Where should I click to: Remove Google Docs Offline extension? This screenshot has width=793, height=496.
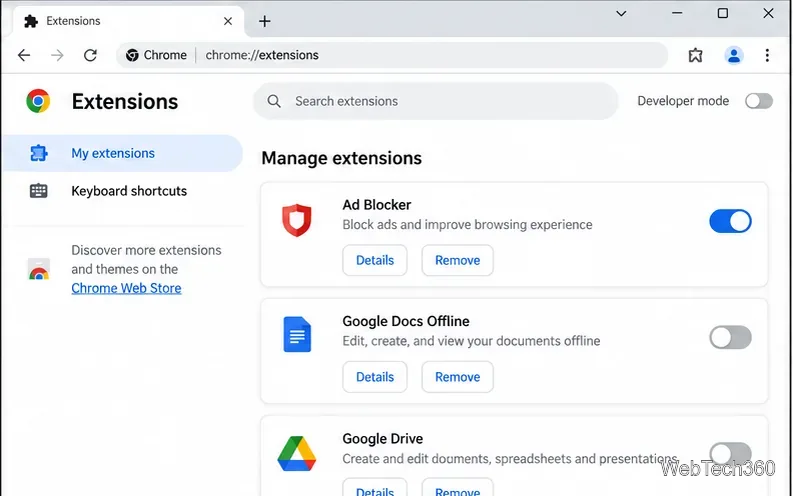coord(458,377)
